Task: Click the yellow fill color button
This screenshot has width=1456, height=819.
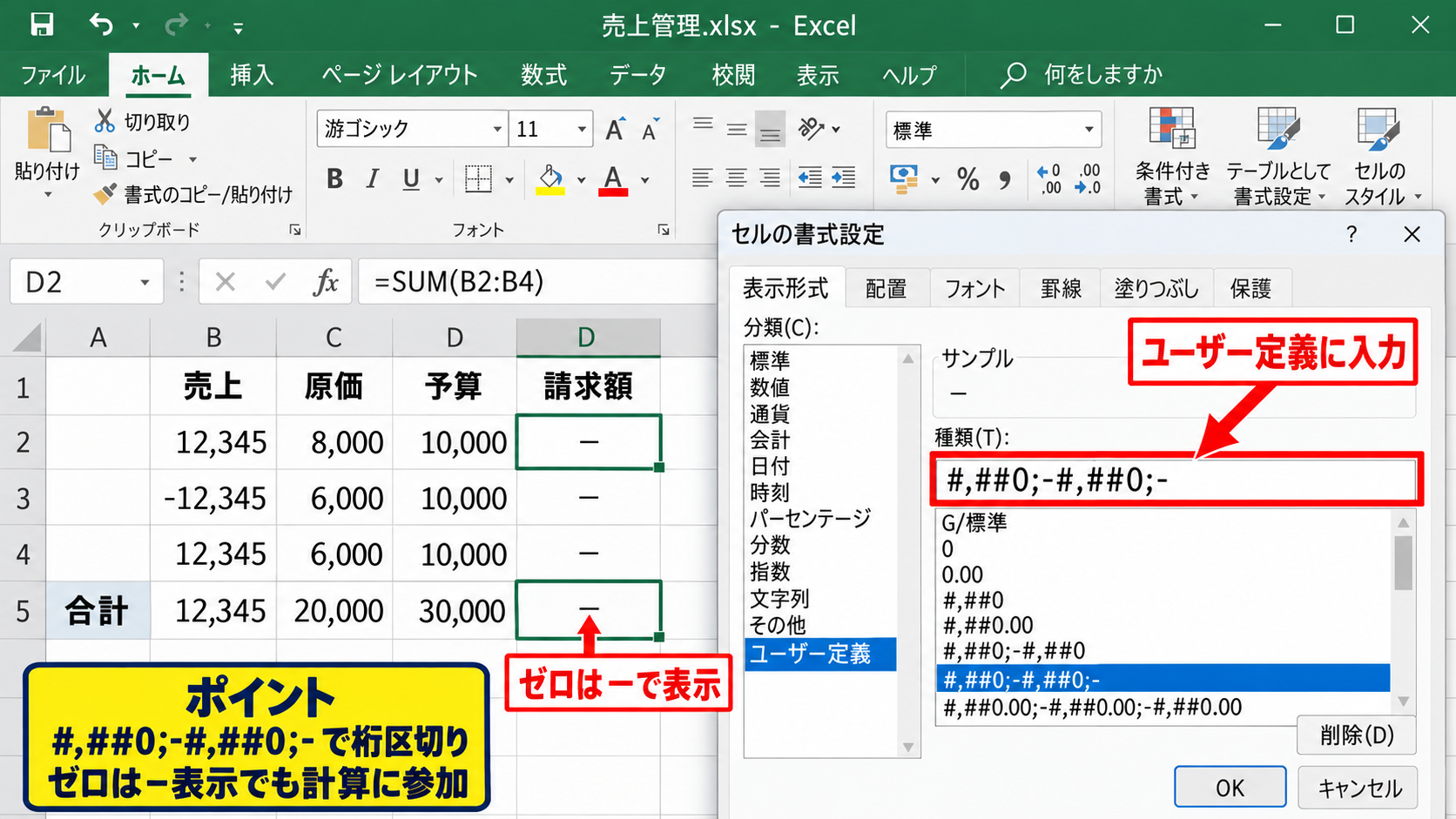Action: click(549, 179)
